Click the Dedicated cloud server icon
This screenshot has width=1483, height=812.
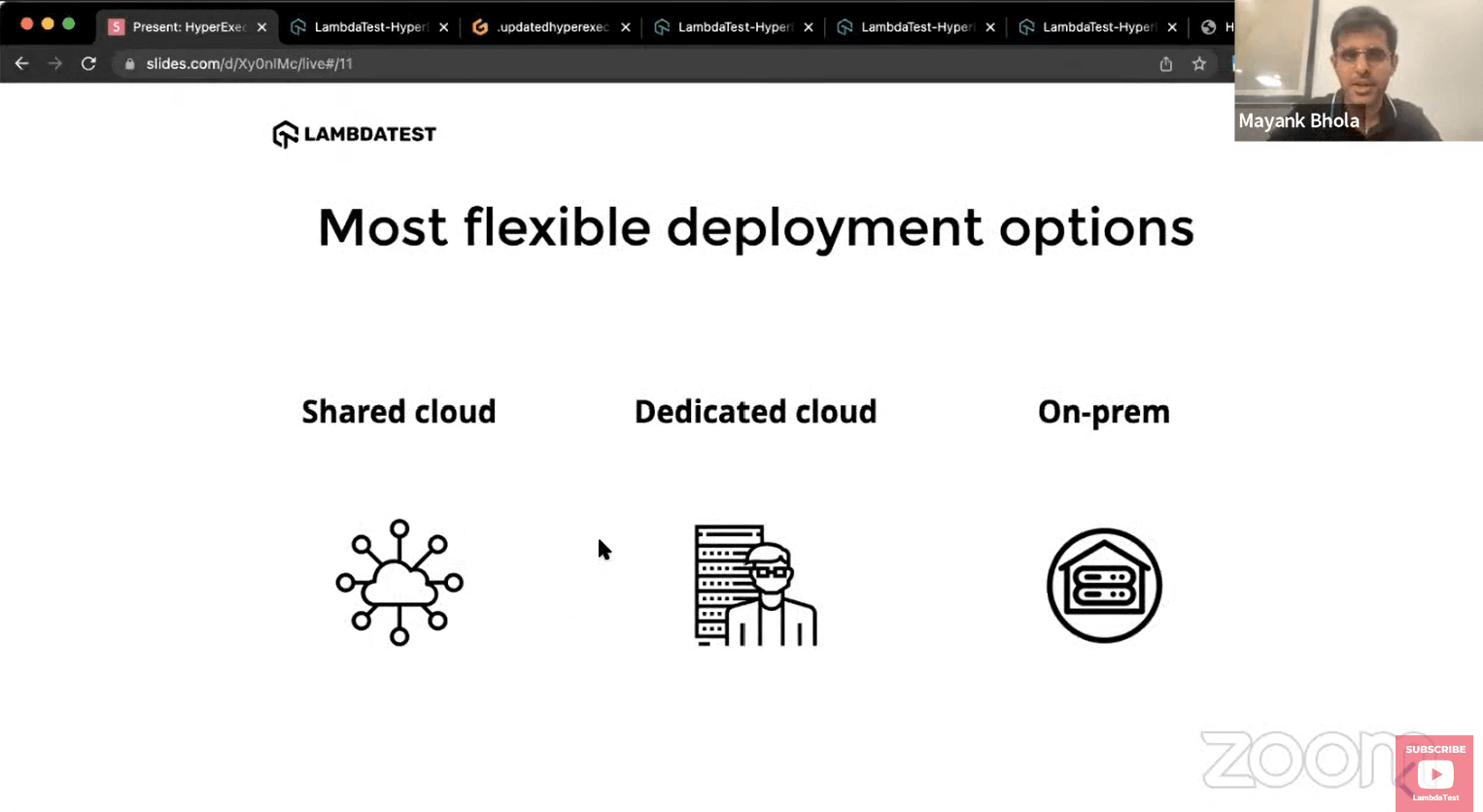(x=755, y=583)
